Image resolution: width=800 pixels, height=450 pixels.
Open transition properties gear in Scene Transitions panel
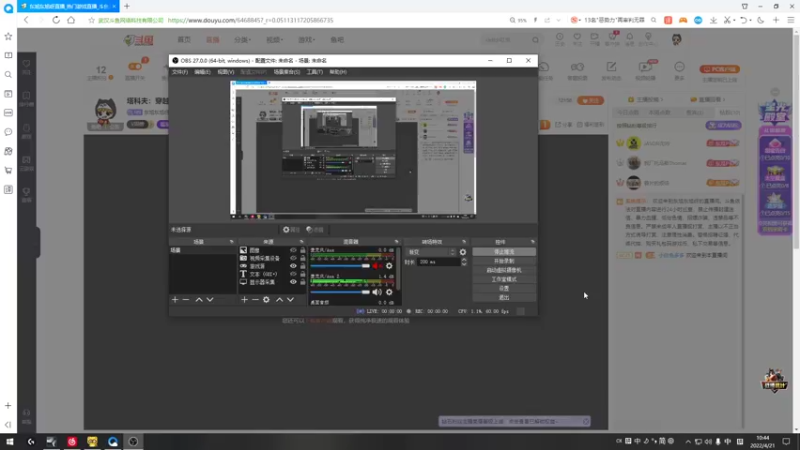463,252
